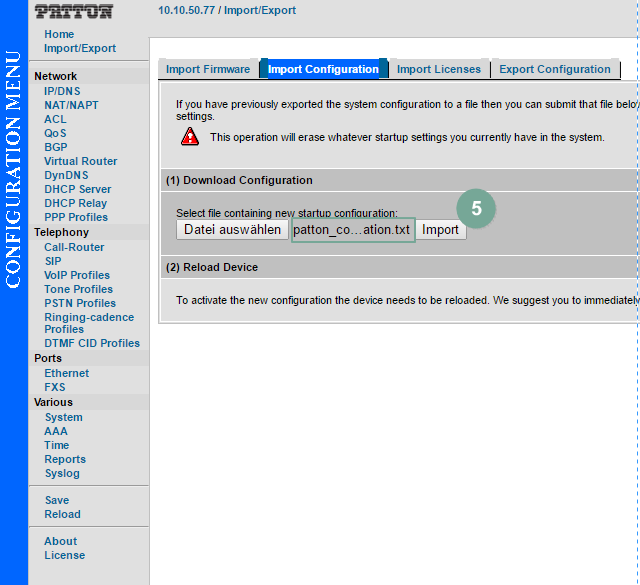
Task: Open the FXS ports page
Action: [55, 387]
